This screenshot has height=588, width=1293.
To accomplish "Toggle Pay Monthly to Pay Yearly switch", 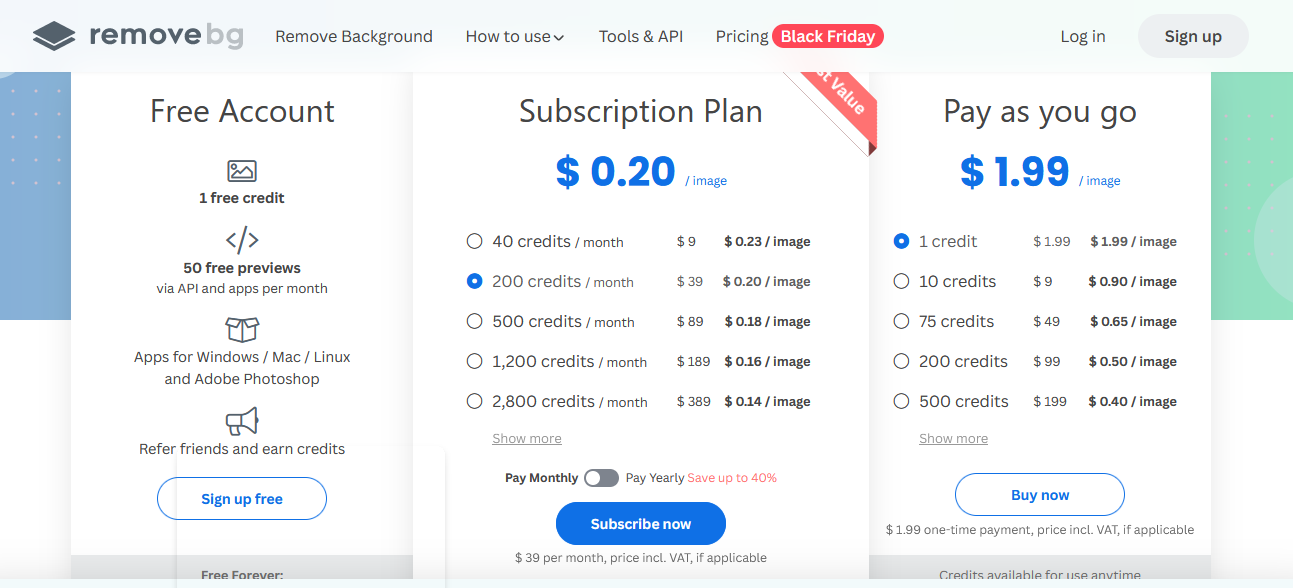I will pos(602,478).
